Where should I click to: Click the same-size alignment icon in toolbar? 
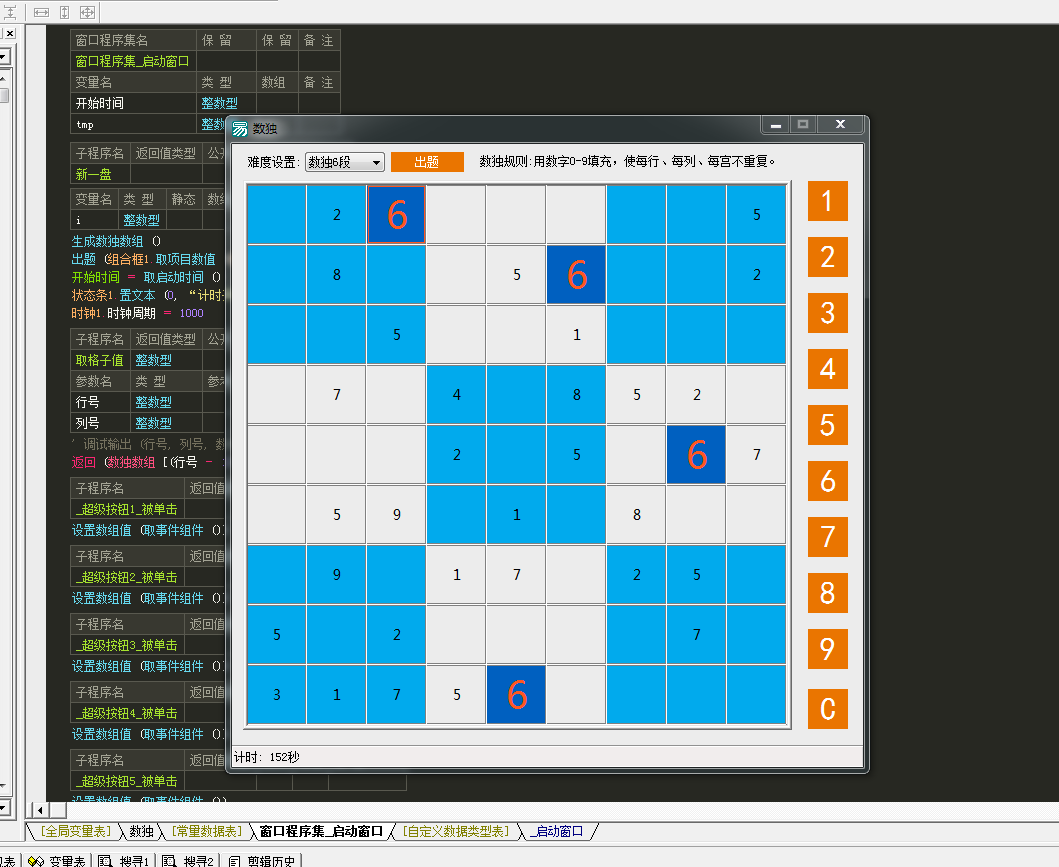[87, 12]
